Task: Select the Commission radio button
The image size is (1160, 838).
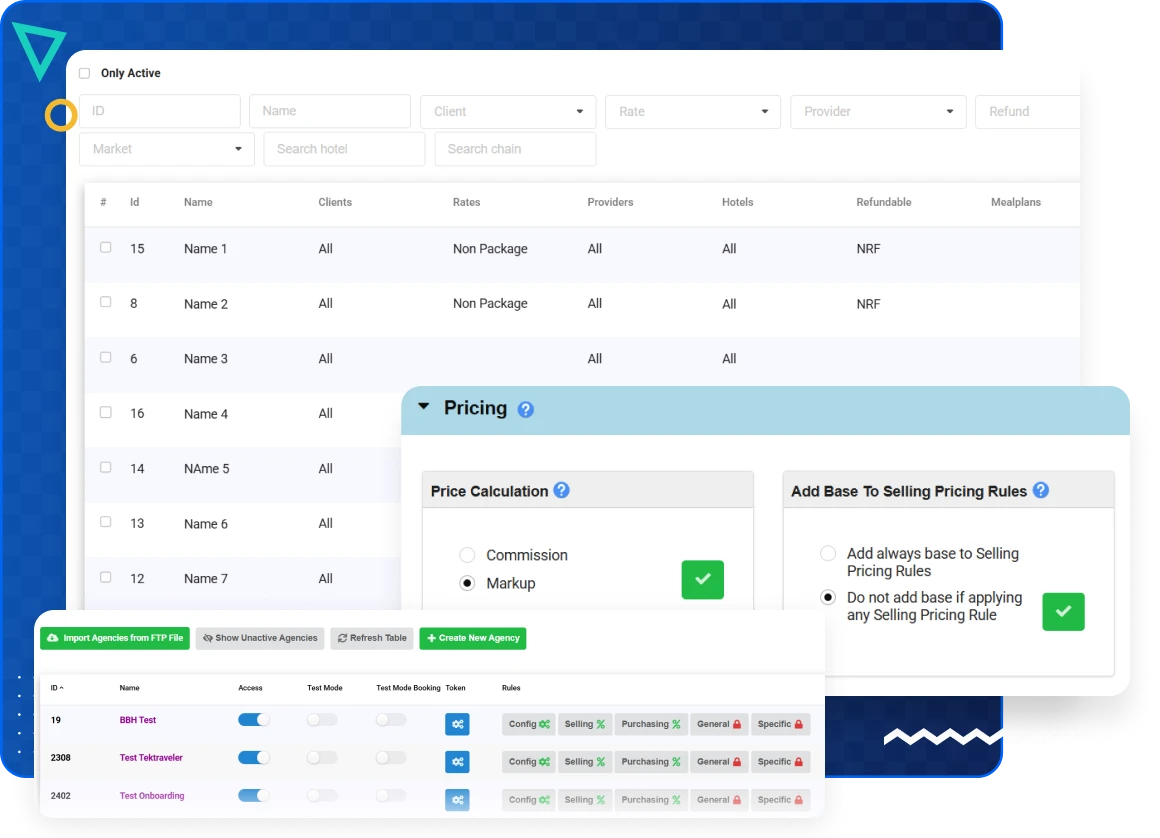Action: 467,555
